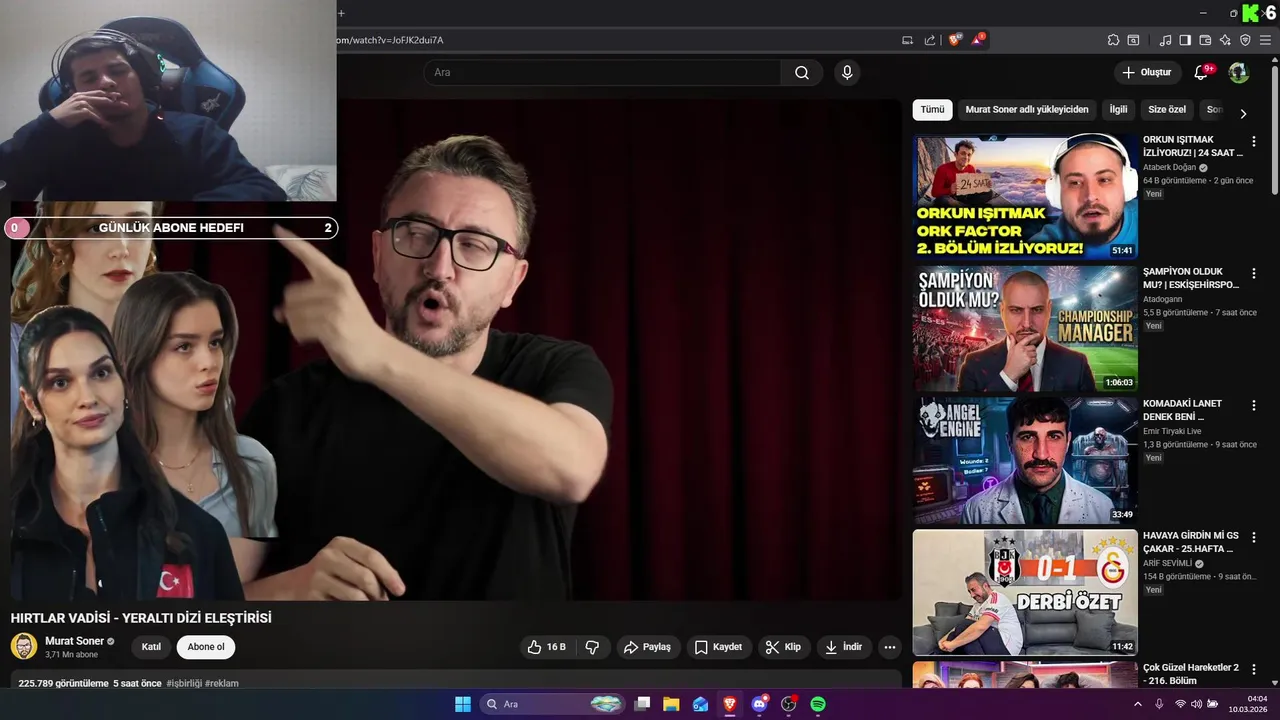Focus the YouTube Ara search field
Screen dimensions: 1280x720
tap(601, 73)
